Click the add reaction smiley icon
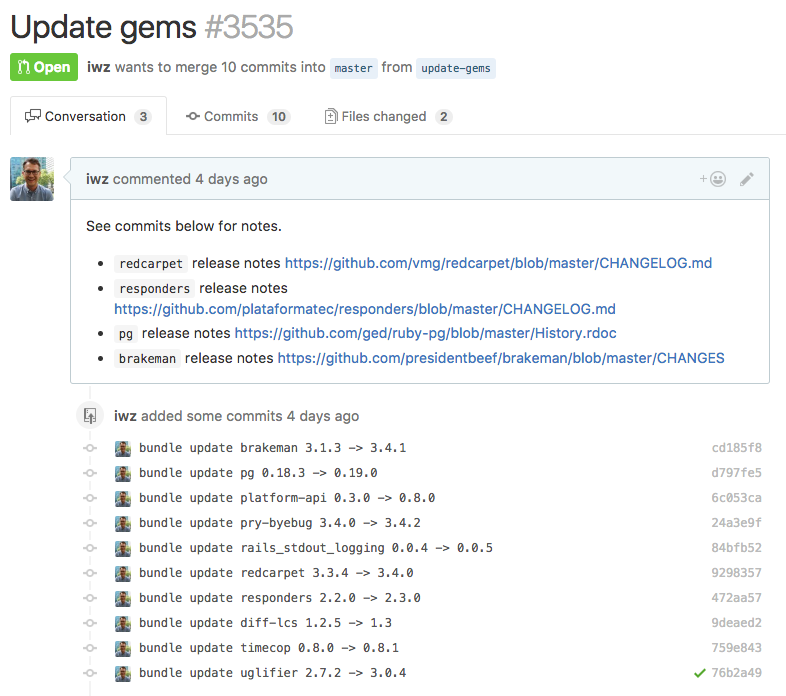This screenshot has width=786, height=696. coord(713,179)
